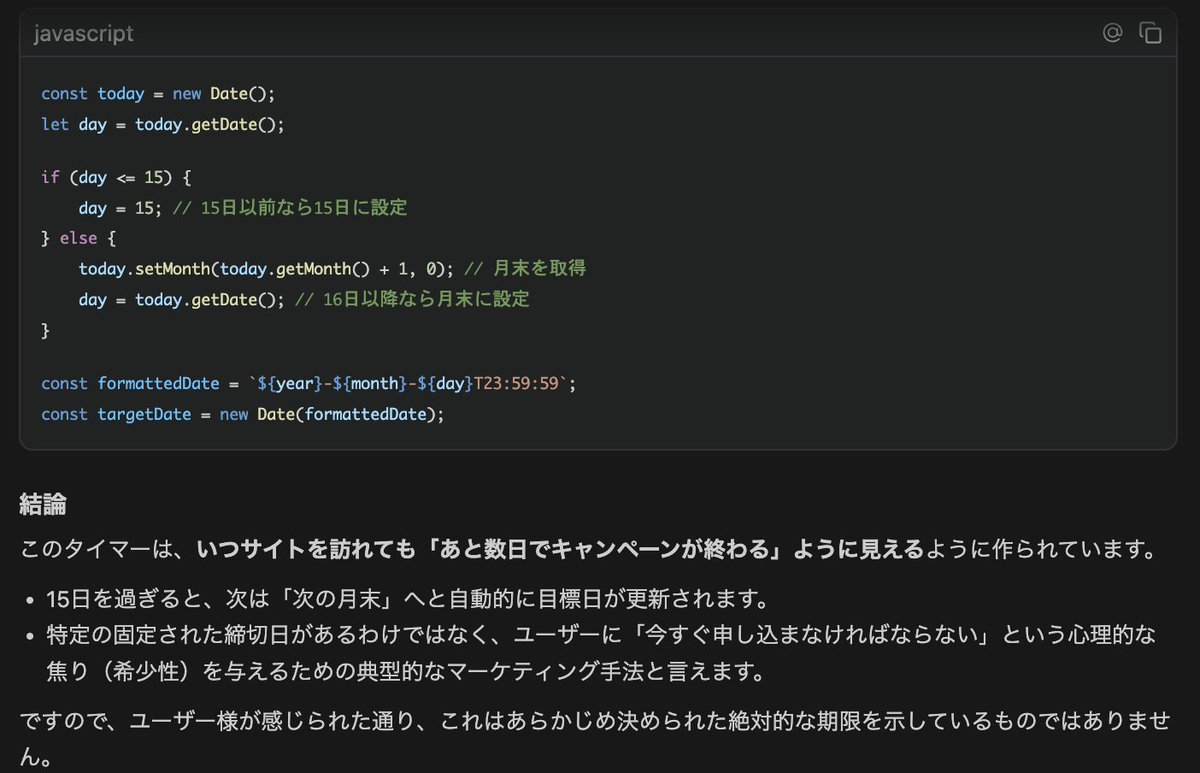This screenshot has height=773, width=1200.
Task: Click the bullet starting '特定の固定された締切日'
Action: [x=600, y=653]
